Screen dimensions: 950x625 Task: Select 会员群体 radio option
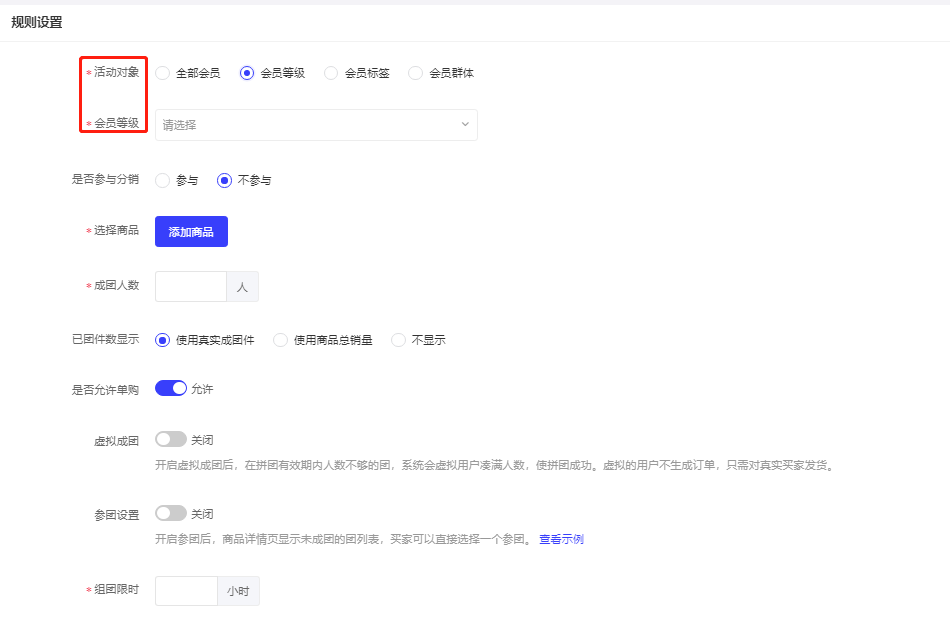tap(440, 73)
